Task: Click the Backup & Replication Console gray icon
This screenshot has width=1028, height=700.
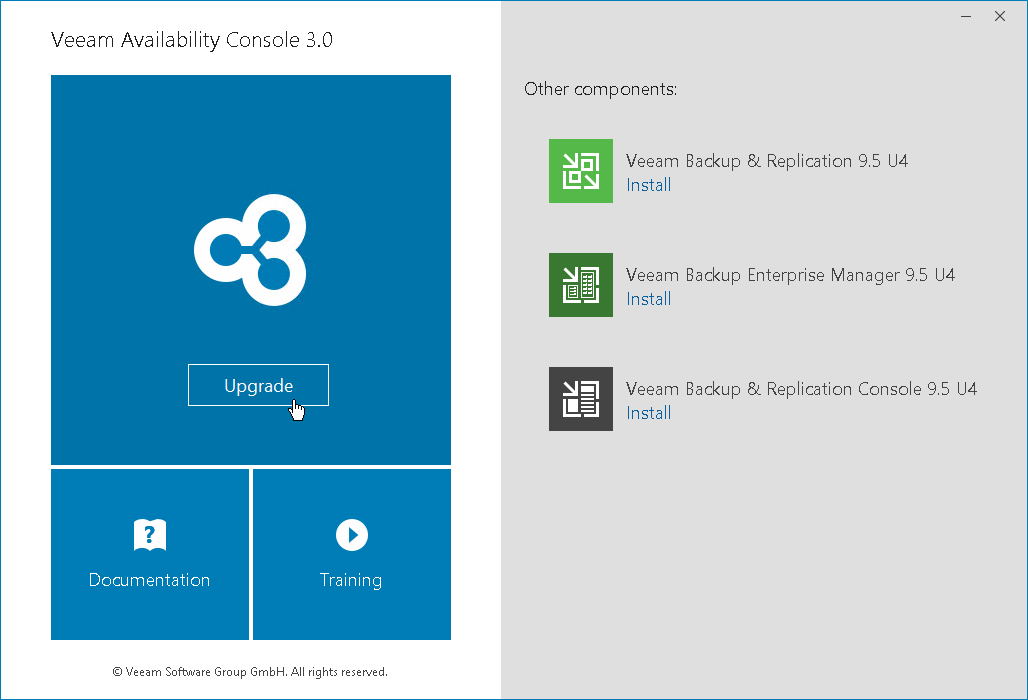Action: pos(581,399)
